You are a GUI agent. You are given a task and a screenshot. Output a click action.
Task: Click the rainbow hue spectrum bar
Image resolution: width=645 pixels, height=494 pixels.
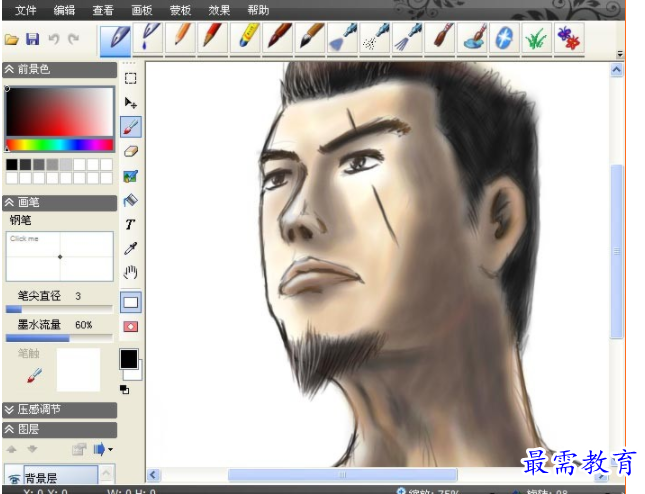59,145
